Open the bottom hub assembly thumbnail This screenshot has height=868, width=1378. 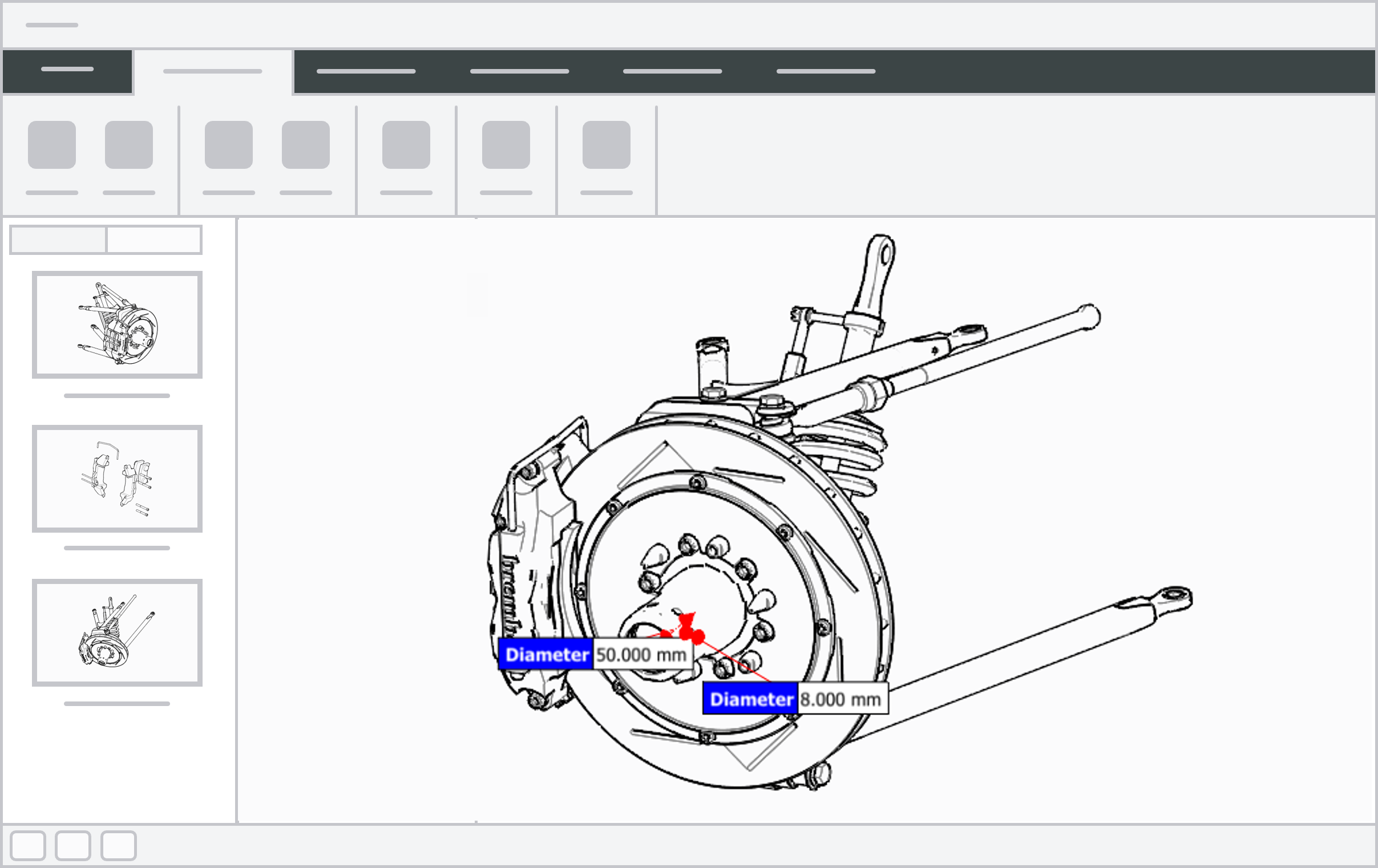118,631
